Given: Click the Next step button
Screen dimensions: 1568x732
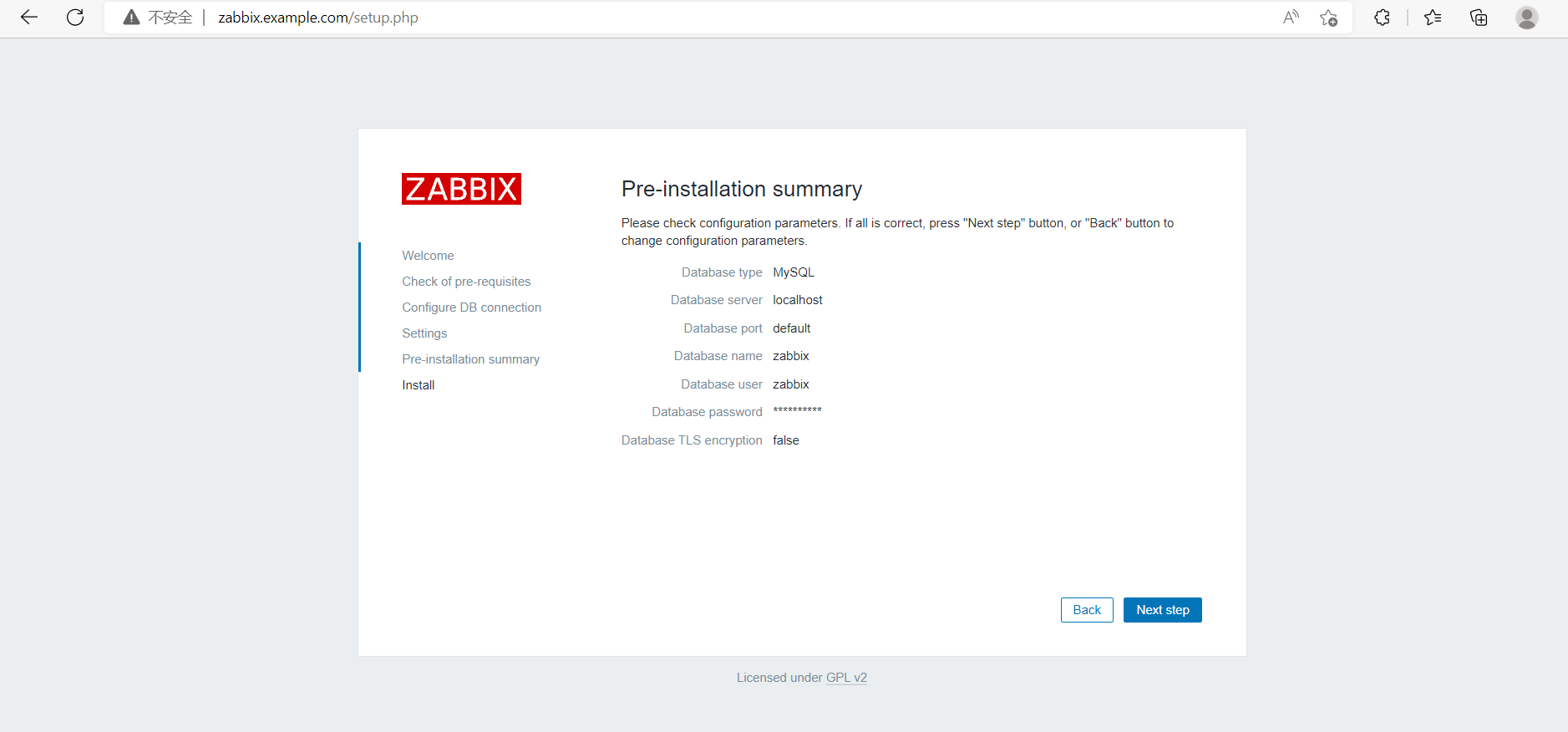Looking at the screenshot, I should [x=1163, y=610].
